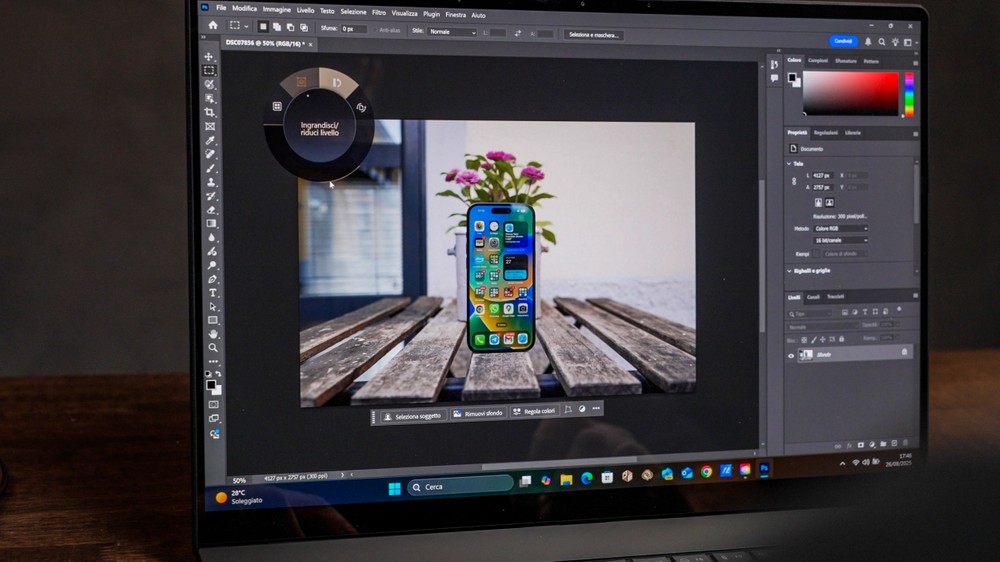This screenshot has width=1000, height=562.
Task: Expand the Righelli e griglie section
Action: coord(789,271)
